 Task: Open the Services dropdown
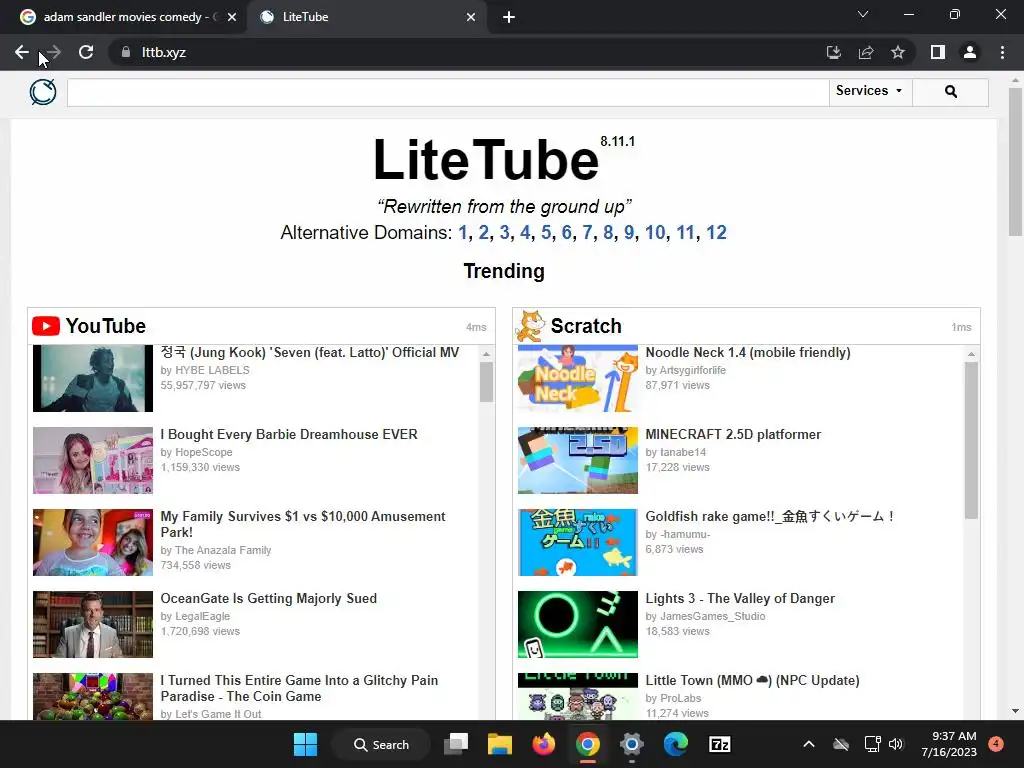[x=870, y=91]
